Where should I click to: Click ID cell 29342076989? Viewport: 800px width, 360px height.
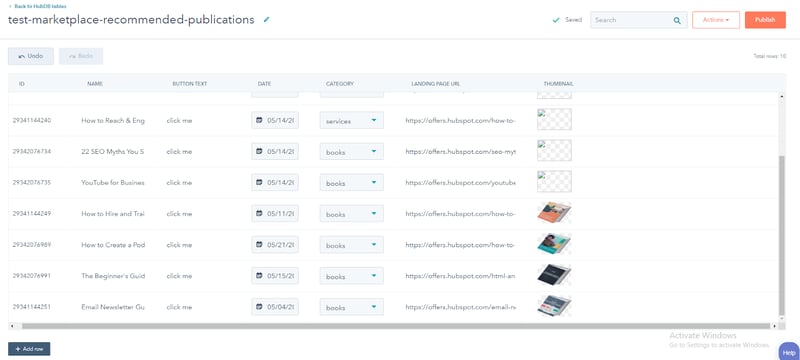32,245
